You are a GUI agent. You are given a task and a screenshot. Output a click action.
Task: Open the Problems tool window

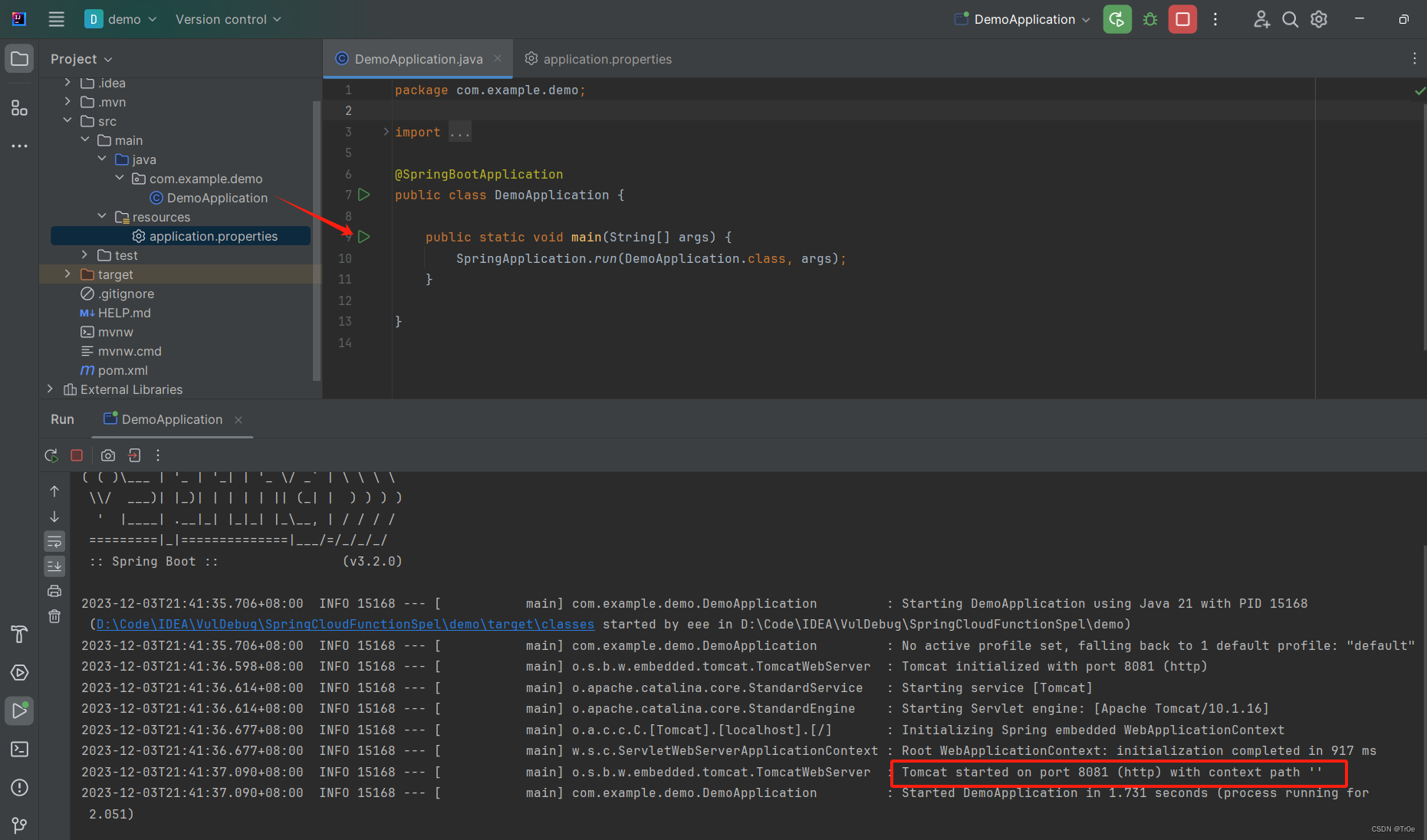click(x=19, y=787)
